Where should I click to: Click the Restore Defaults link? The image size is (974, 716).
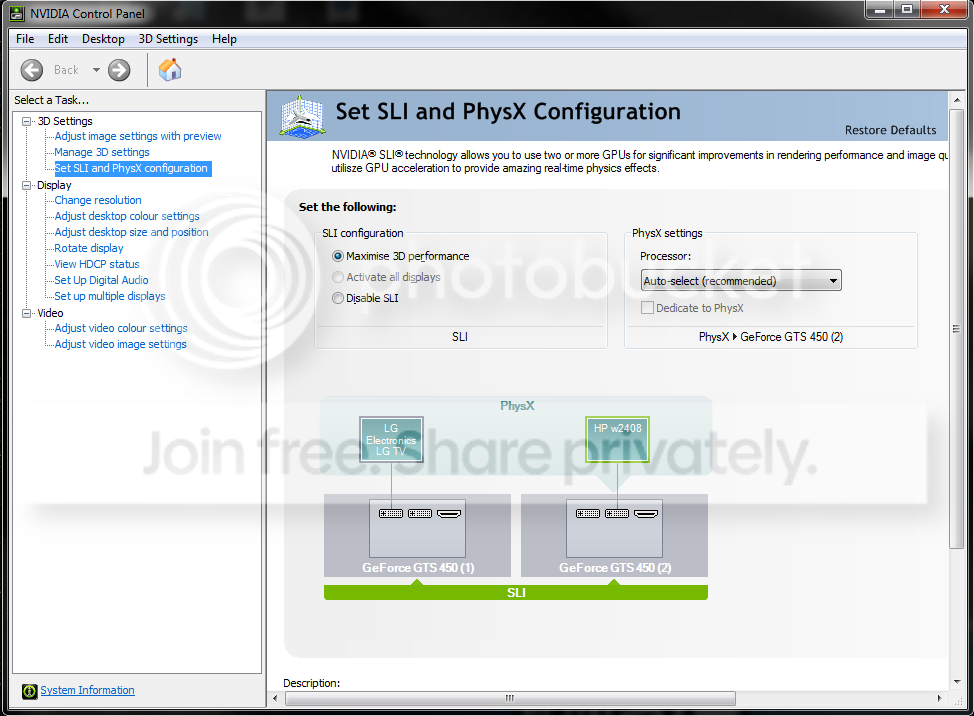890,130
